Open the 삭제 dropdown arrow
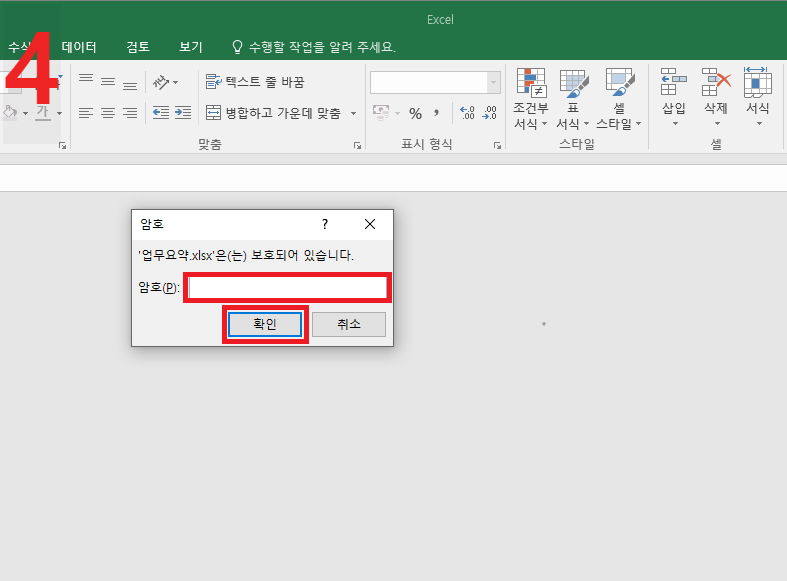This screenshot has height=581, width=787. [717, 123]
